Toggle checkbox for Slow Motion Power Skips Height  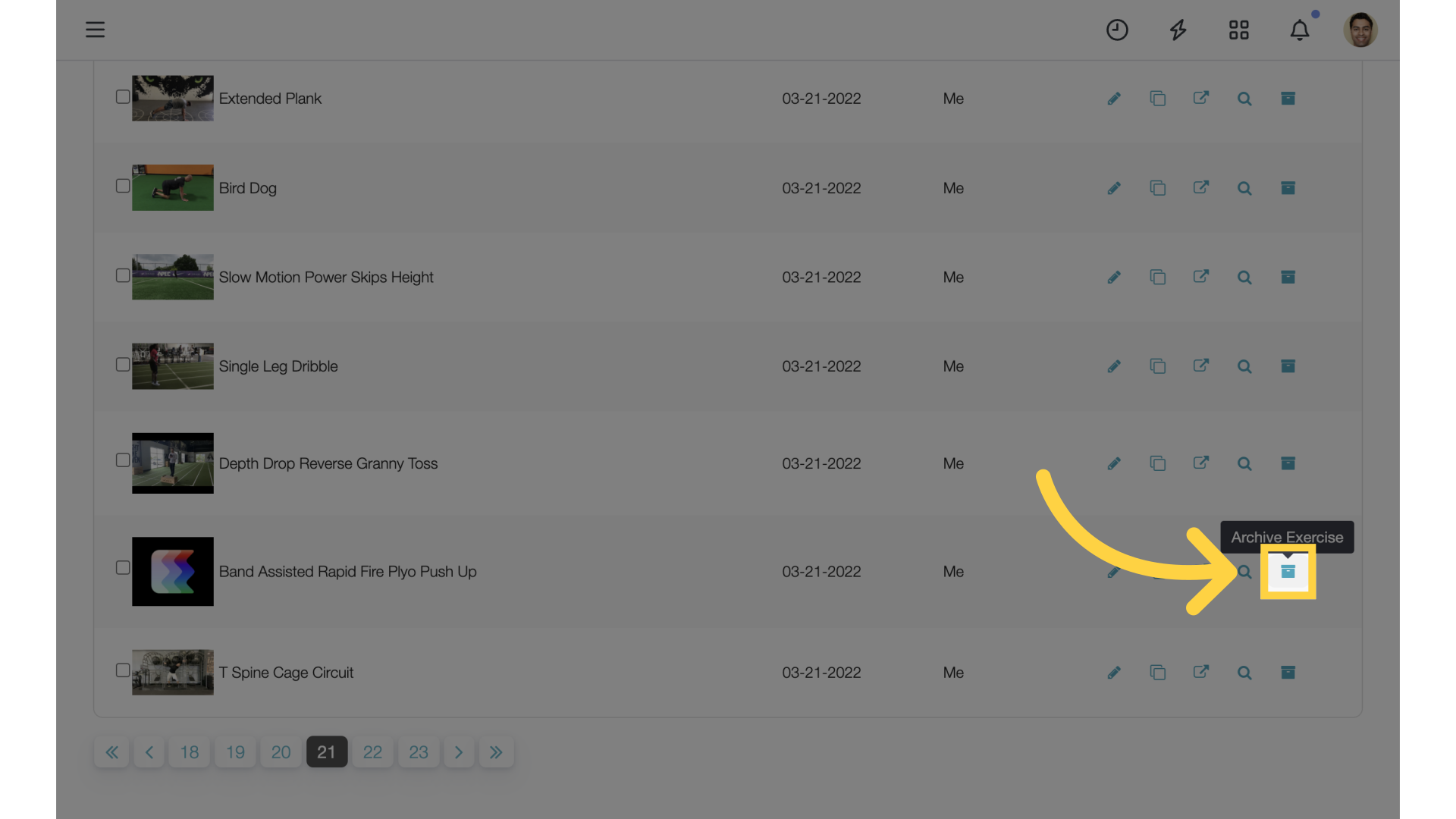tap(122, 276)
